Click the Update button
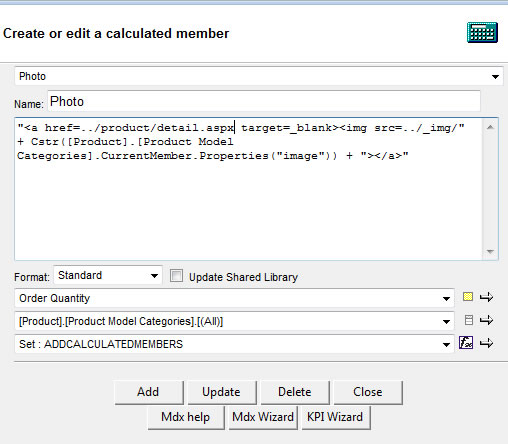Screen dimensions: 508x444 [x=222, y=392]
